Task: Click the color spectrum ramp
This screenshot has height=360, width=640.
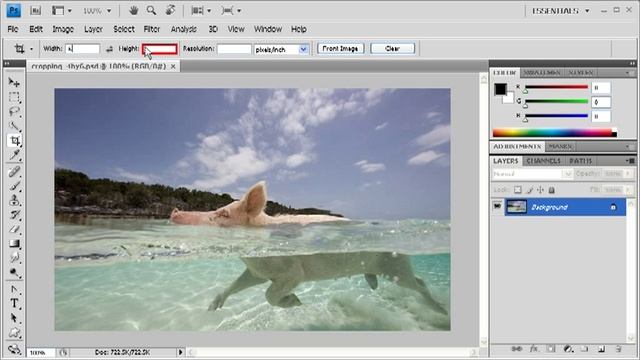Action: (554, 133)
